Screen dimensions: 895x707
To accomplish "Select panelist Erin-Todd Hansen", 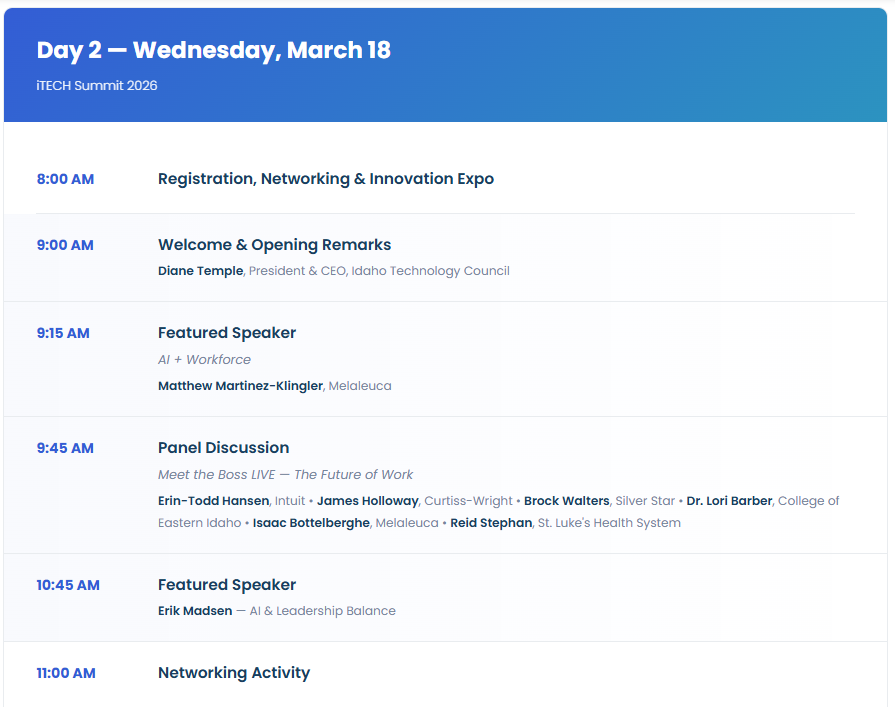I will tap(213, 501).
